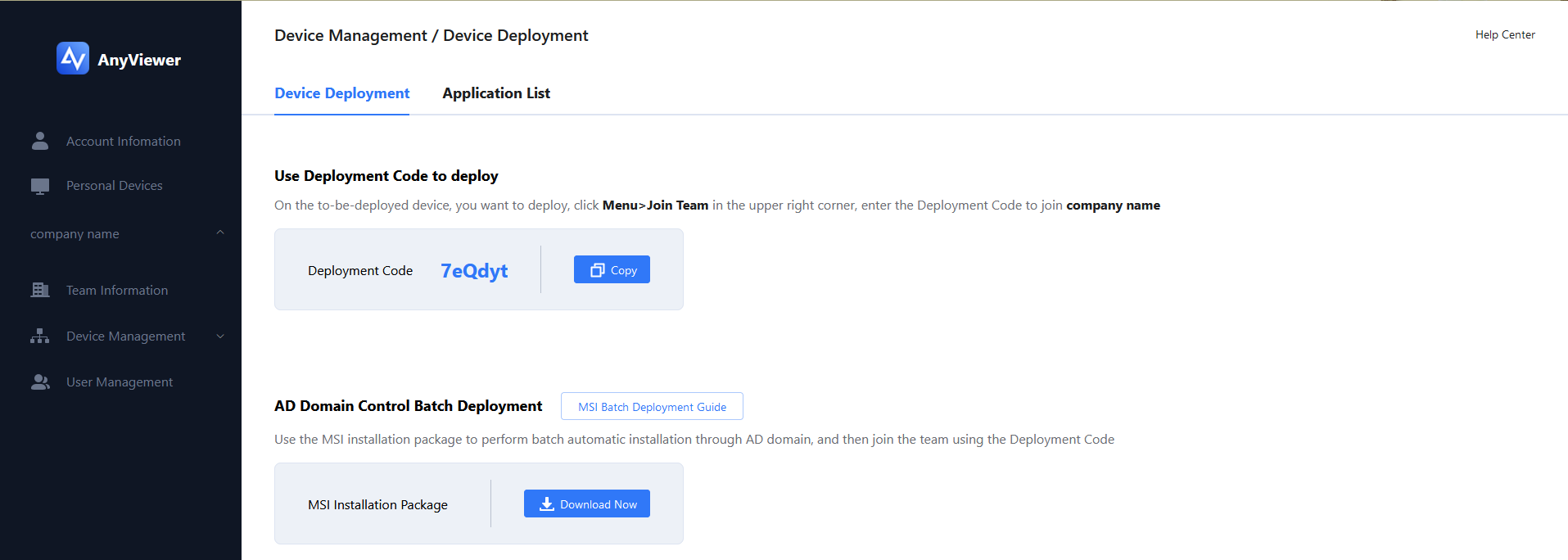Click the Team Information building icon
Image resolution: width=1568 pixels, height=560 pixels.
coord(40,290)
